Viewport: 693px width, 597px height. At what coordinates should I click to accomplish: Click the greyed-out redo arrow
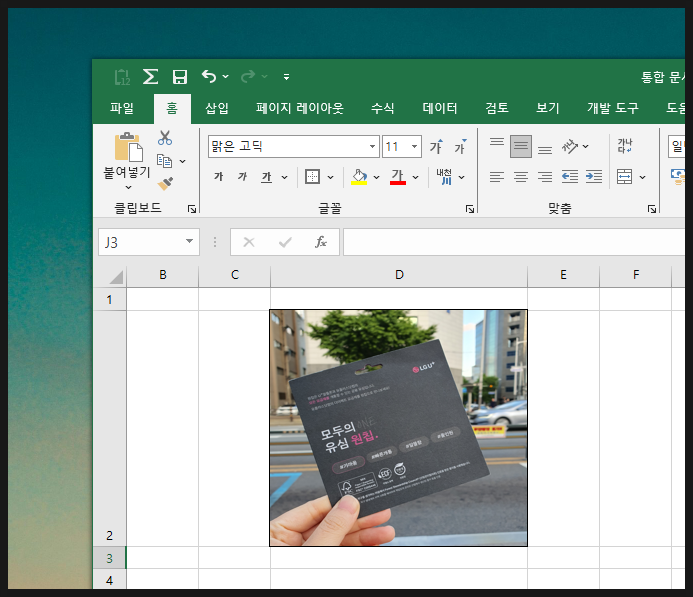248,76
